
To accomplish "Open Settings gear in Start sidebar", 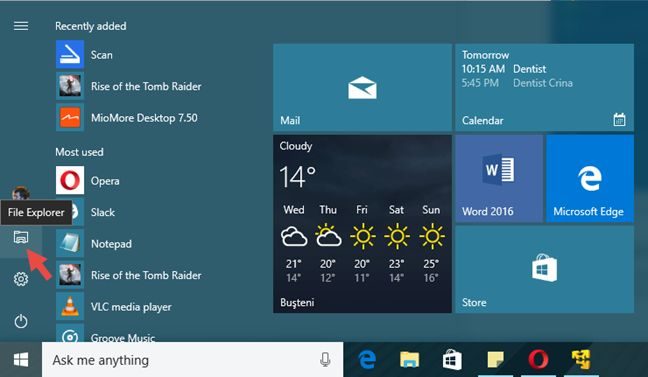I will point(21,279).
